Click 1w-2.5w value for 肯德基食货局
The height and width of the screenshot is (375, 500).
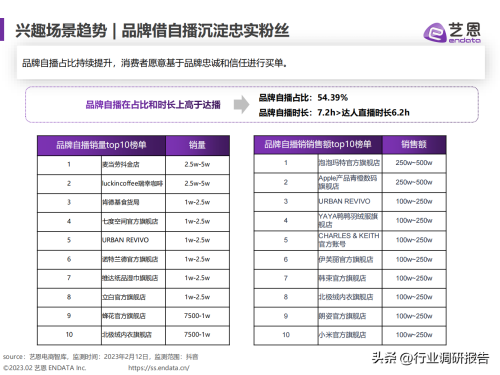[197, 202]
